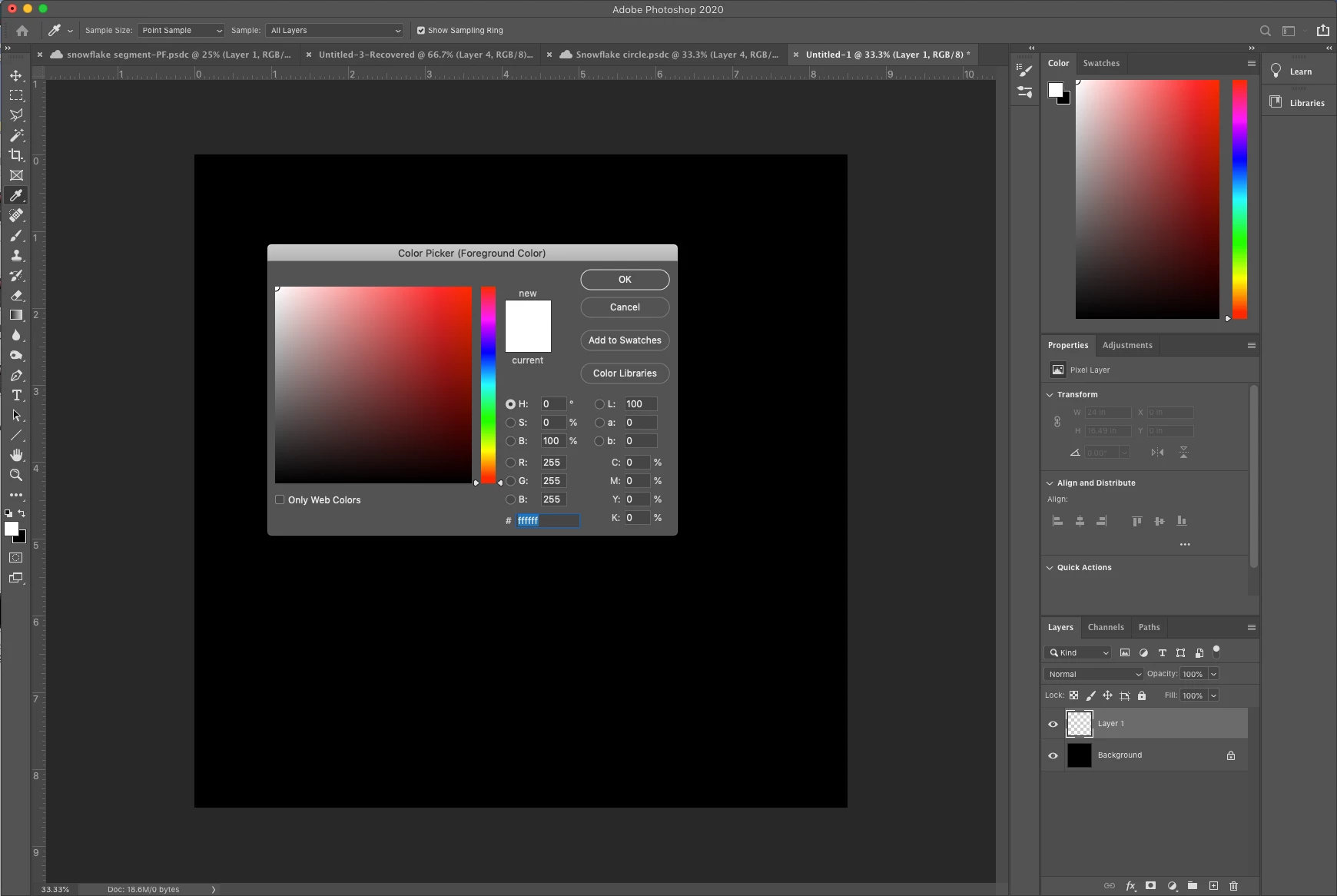This screenshot has width=1337, height=896.
Task: Click the Color Libraries button
Action: pyautogui.click(x=625, y=373)
